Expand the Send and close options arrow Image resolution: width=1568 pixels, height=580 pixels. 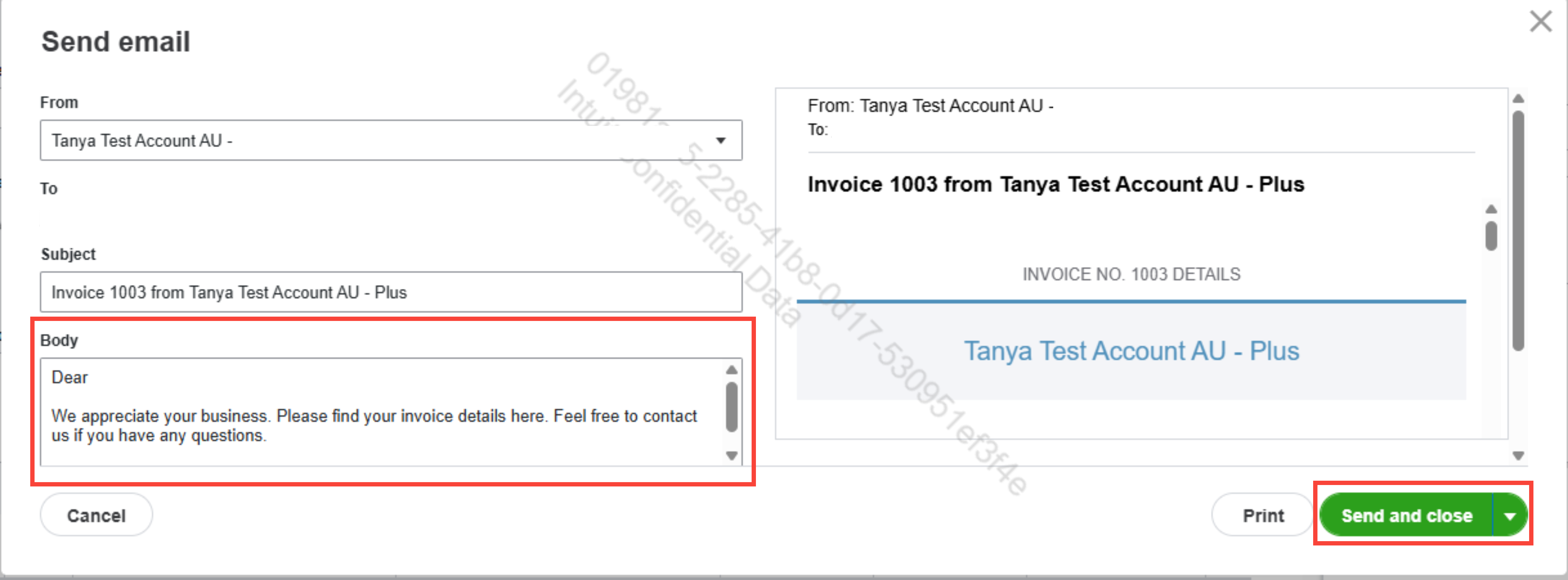1510,516
